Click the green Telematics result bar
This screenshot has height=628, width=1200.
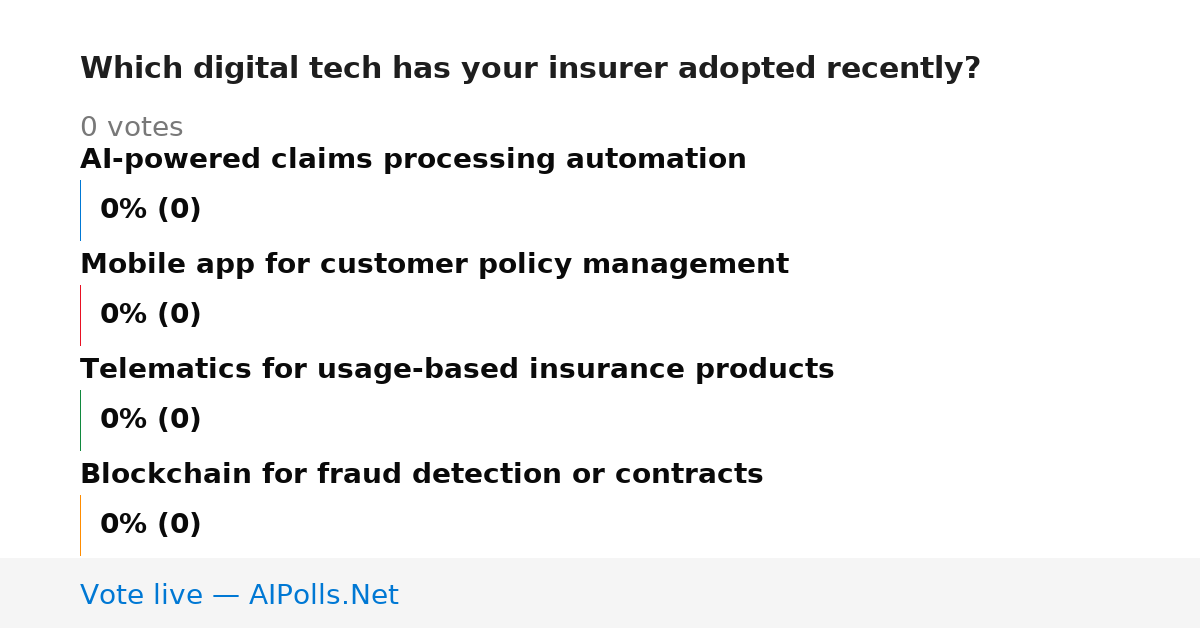pos(80,420)
